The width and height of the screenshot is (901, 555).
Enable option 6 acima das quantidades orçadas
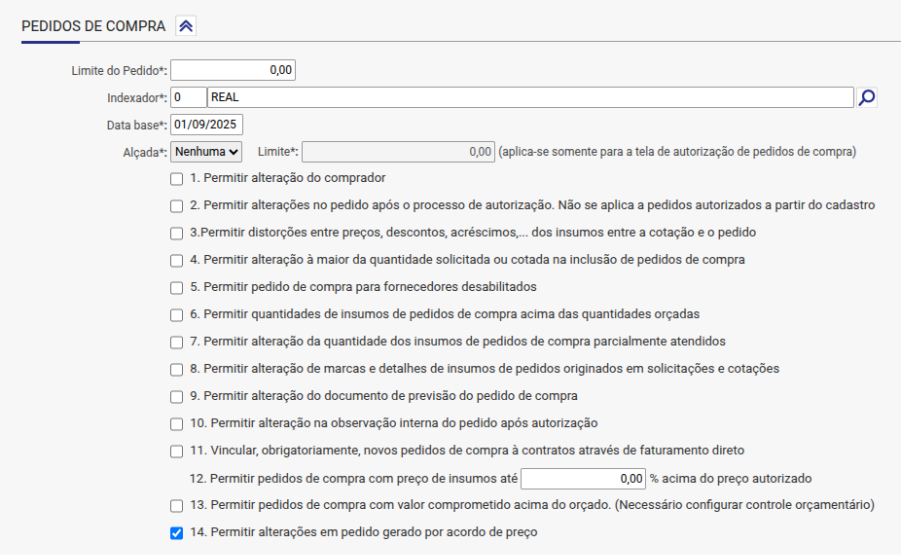pyautogui.click(x=176, y=315)
